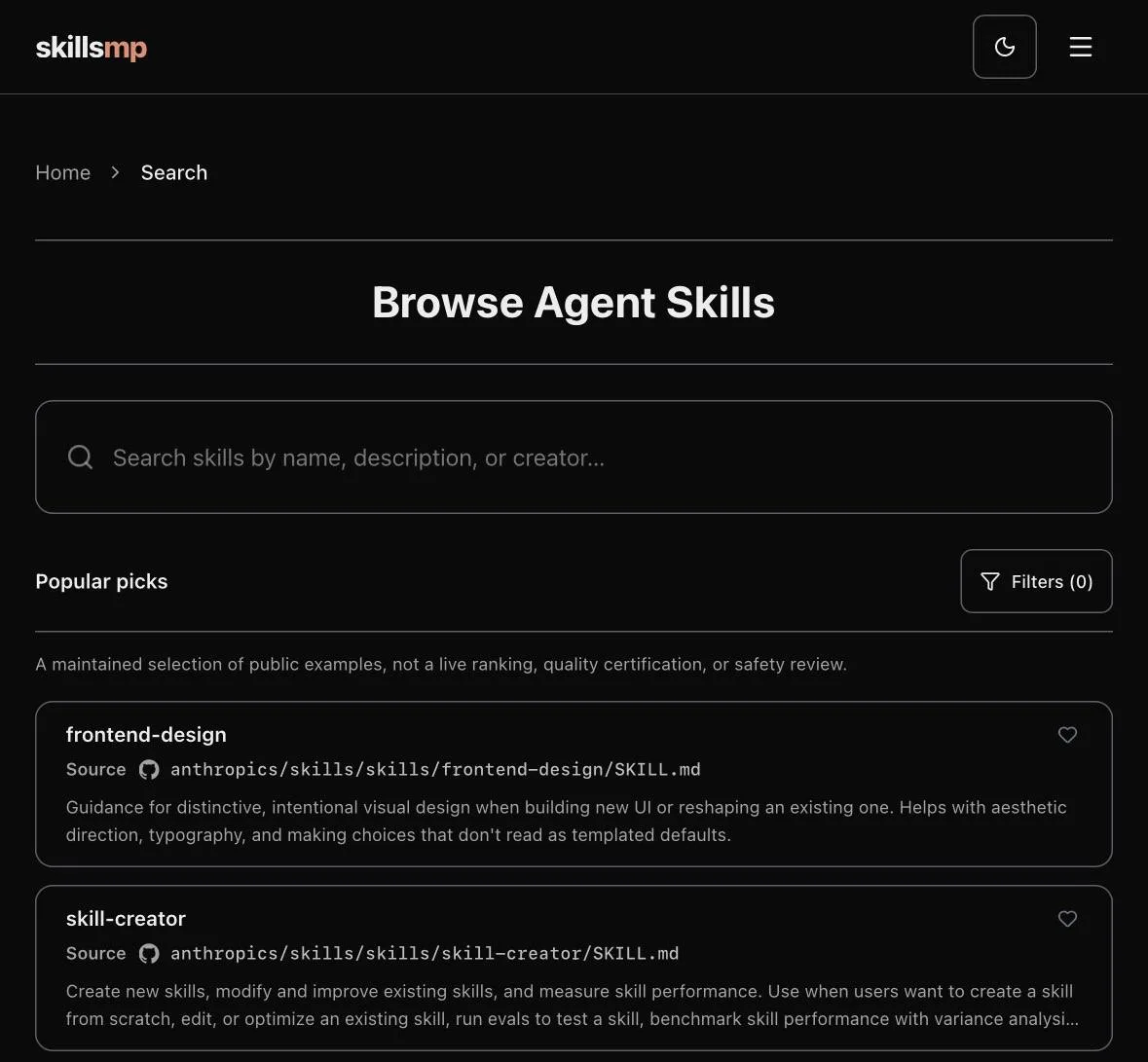
Task: Open the skill-creator skill title
Action: point(126,919)
